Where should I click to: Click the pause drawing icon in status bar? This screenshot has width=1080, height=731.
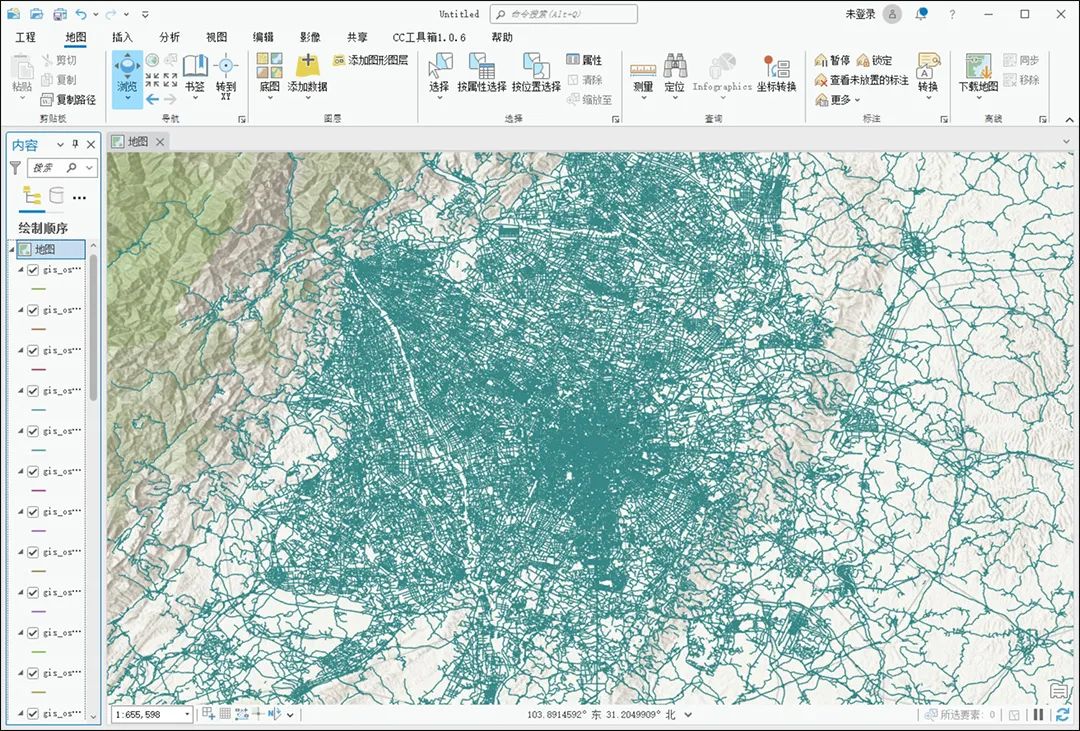point(1039,715)
